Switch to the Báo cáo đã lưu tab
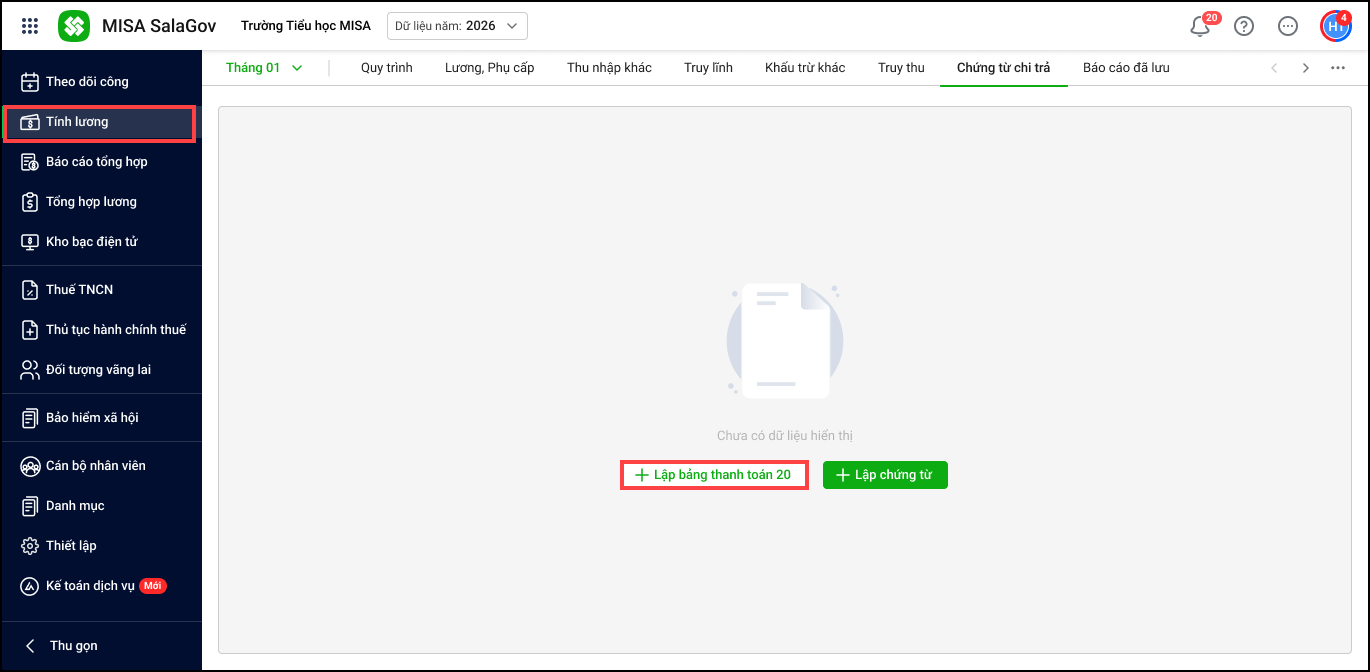The image size is (1370, 672). [x=1126, y=68]
